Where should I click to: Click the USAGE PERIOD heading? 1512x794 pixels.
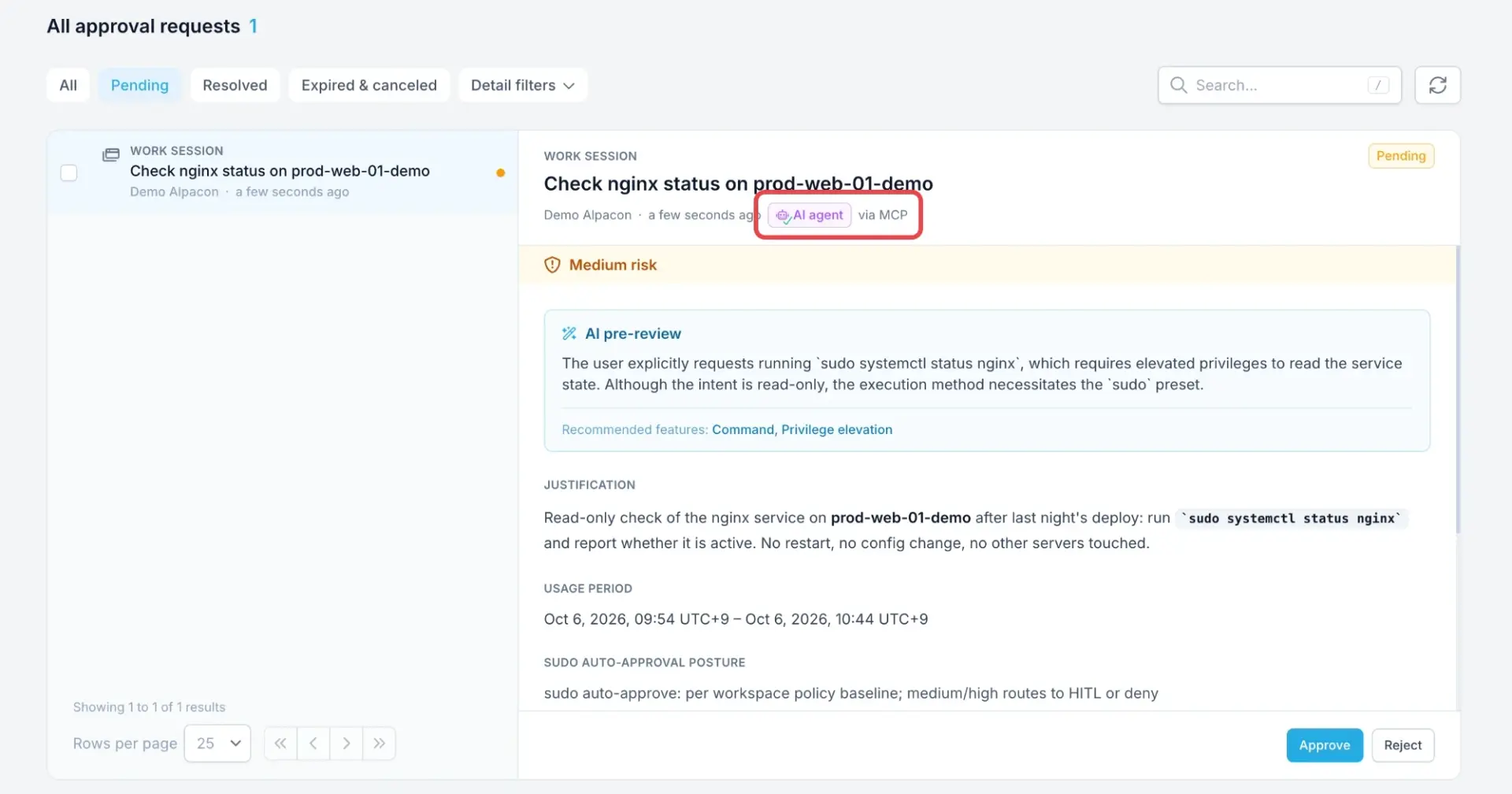coord(587,588)
